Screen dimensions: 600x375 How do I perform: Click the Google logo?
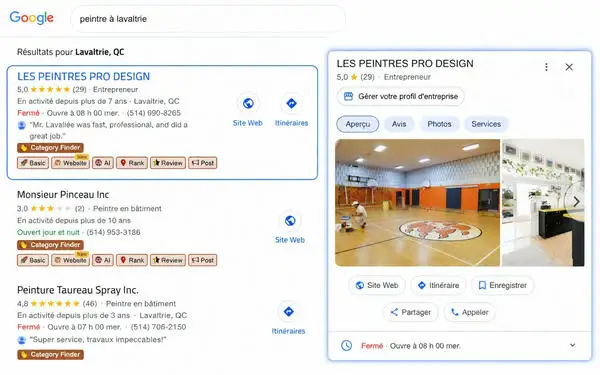tap(31, 18)
